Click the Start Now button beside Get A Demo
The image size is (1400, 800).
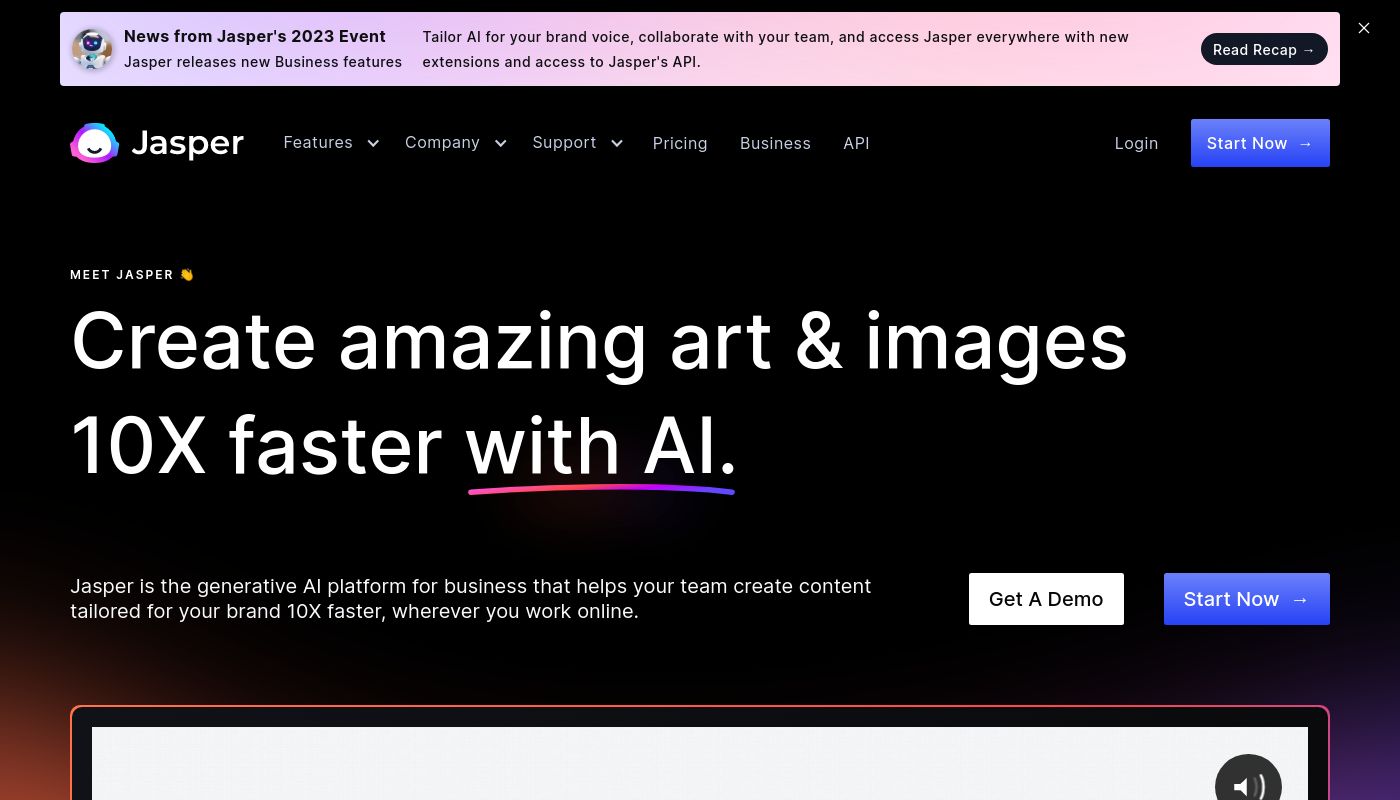coord(1247,599)
